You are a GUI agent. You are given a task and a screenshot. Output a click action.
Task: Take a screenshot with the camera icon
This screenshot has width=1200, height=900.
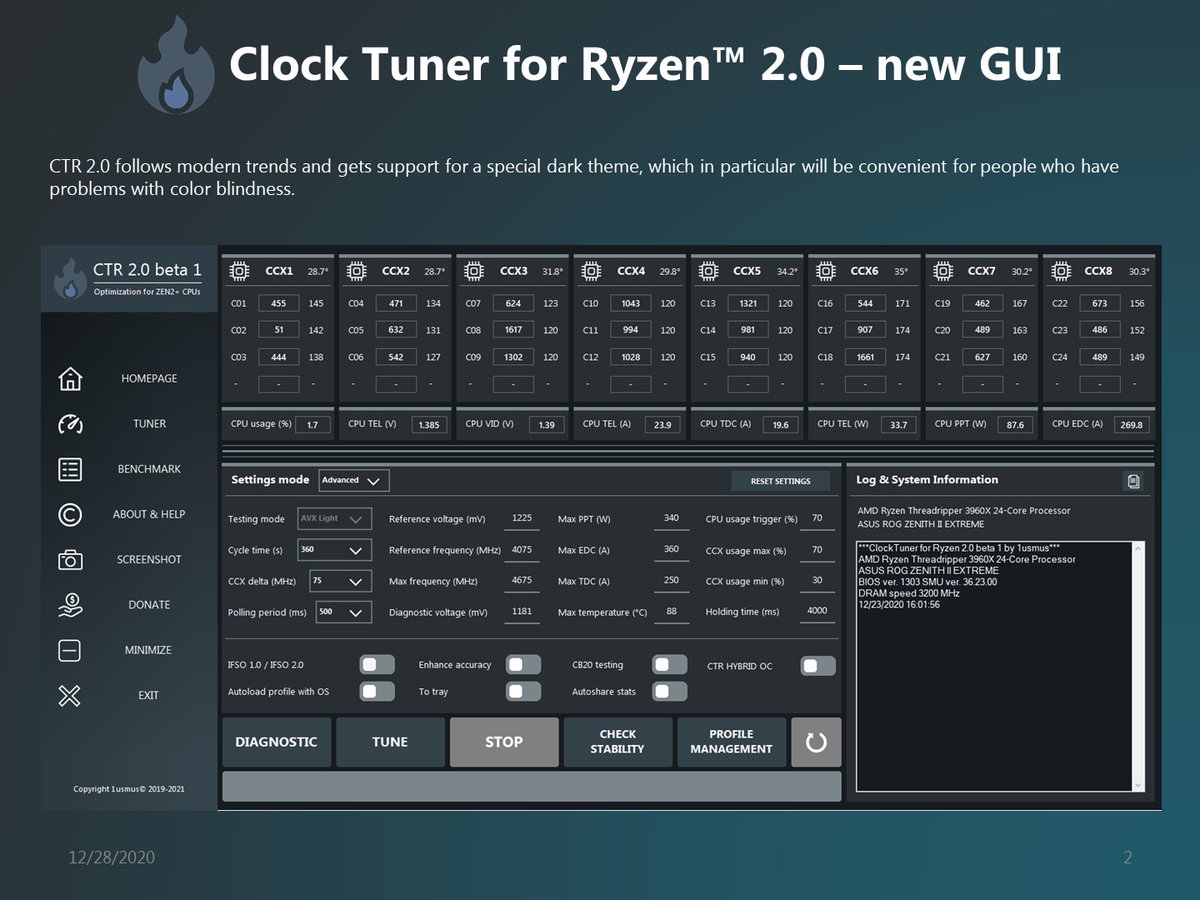[70, 560]
